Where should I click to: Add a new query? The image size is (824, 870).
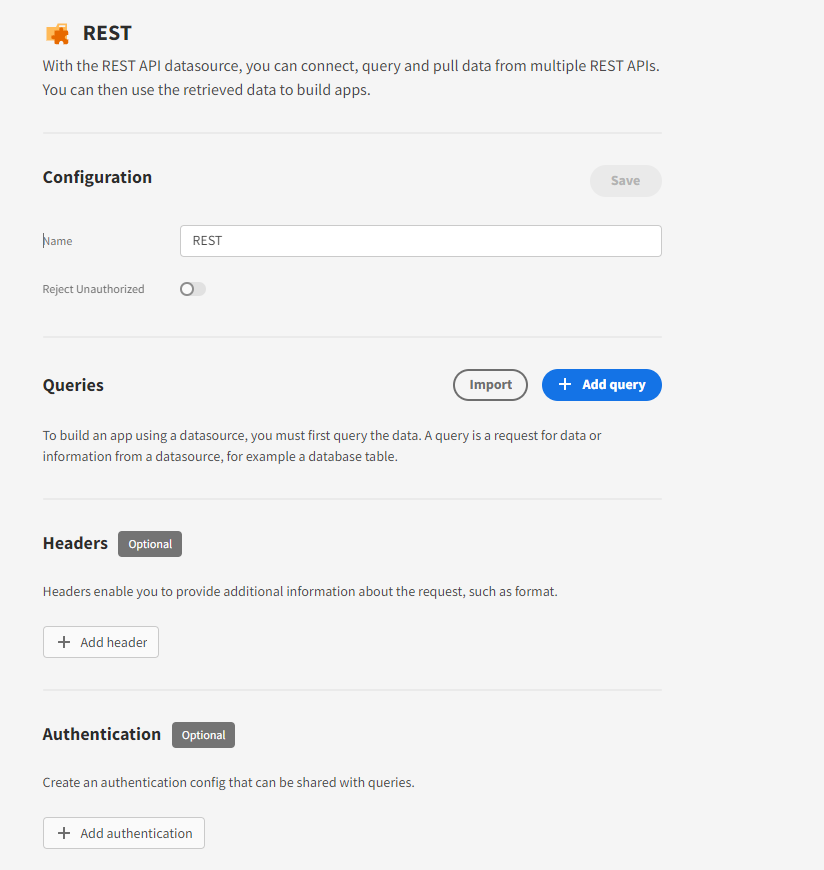click(601, 385)
